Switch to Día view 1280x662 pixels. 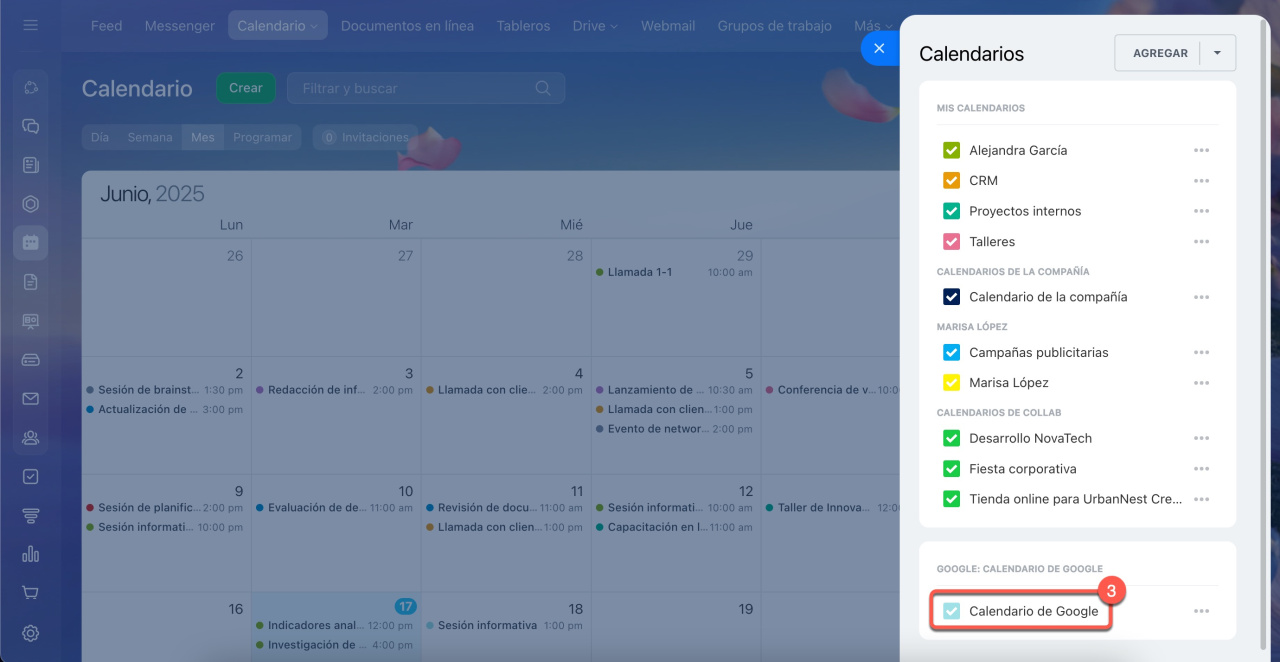click(x=100, y=137)
